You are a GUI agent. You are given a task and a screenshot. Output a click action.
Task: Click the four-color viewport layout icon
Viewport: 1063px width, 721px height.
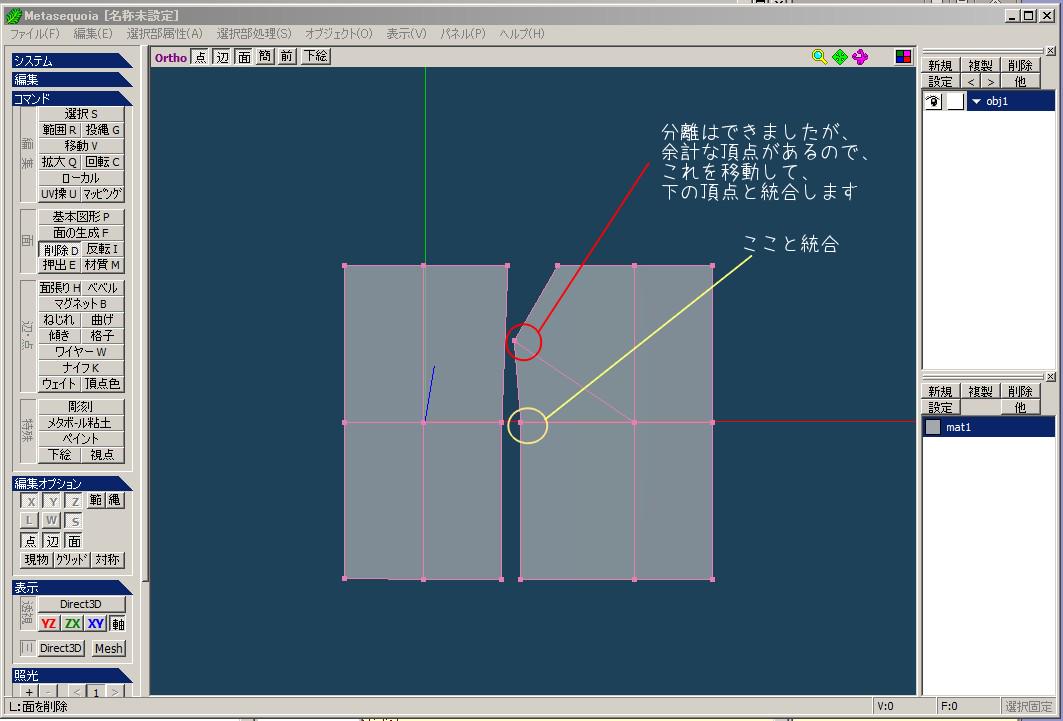tap(903, 57)
